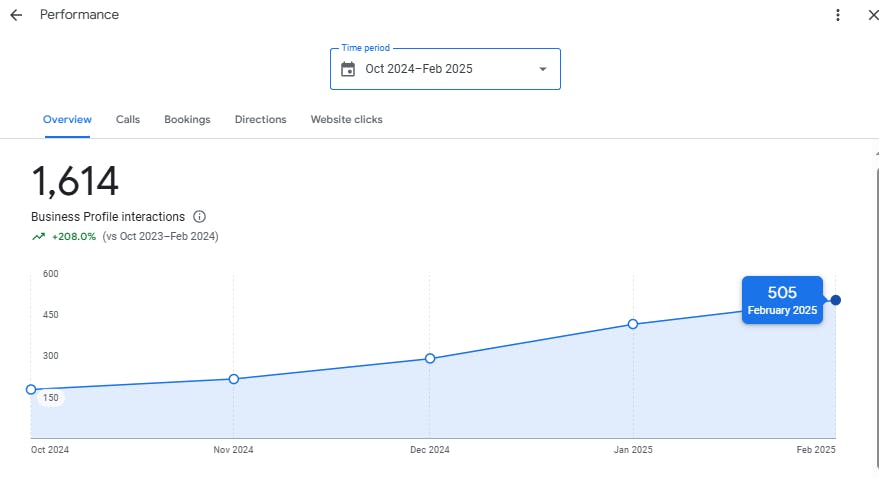879x478 pixels.
Task: Click the info icon beside Business Profile interactions
Action: (199, 216)
